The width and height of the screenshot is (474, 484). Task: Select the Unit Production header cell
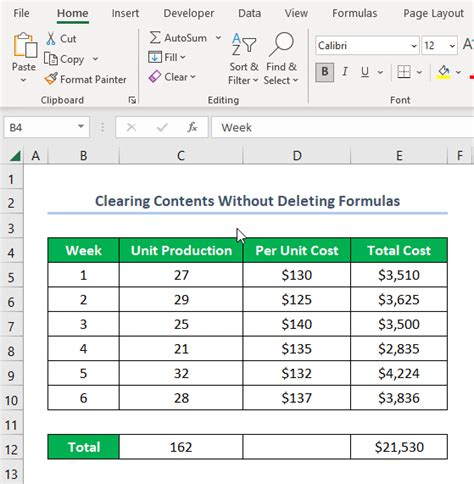click(181, 250)
